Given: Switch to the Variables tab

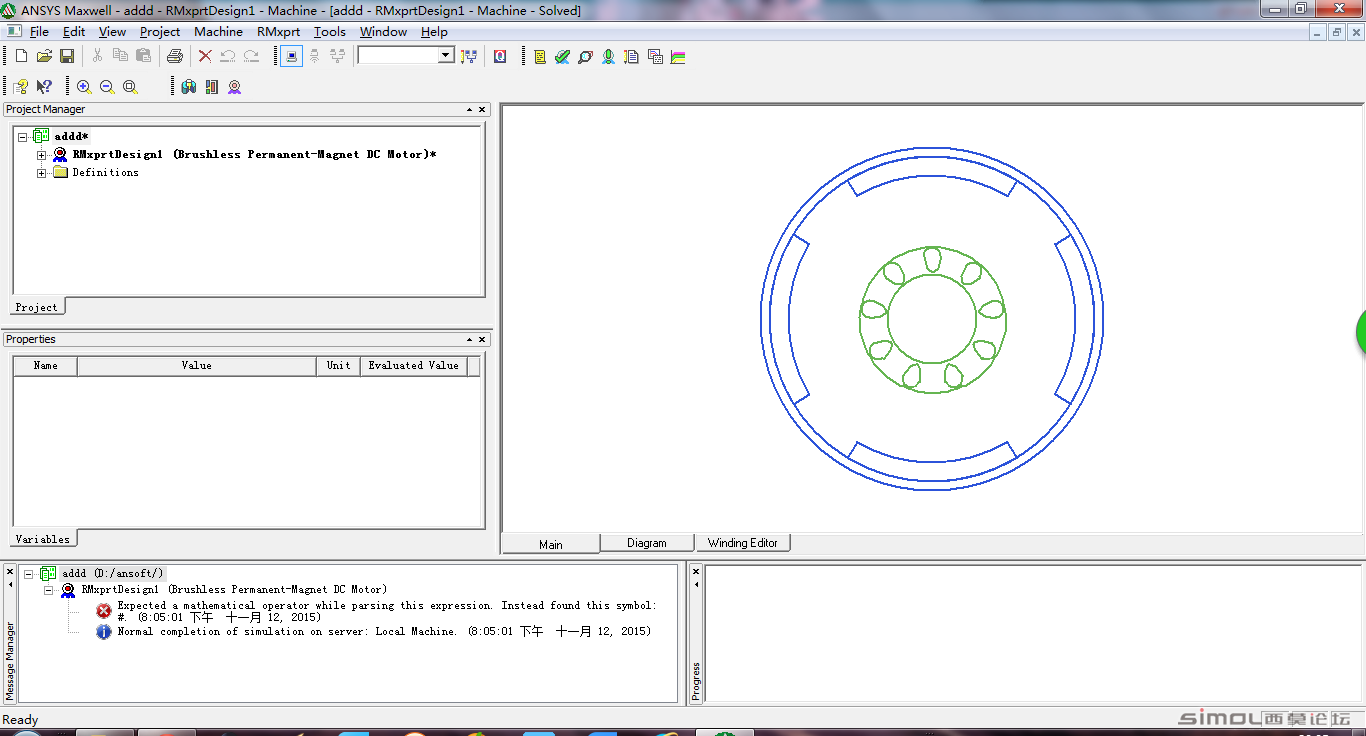Looking at the screenshot, I should pyautogui.click(x=43, y=539).
